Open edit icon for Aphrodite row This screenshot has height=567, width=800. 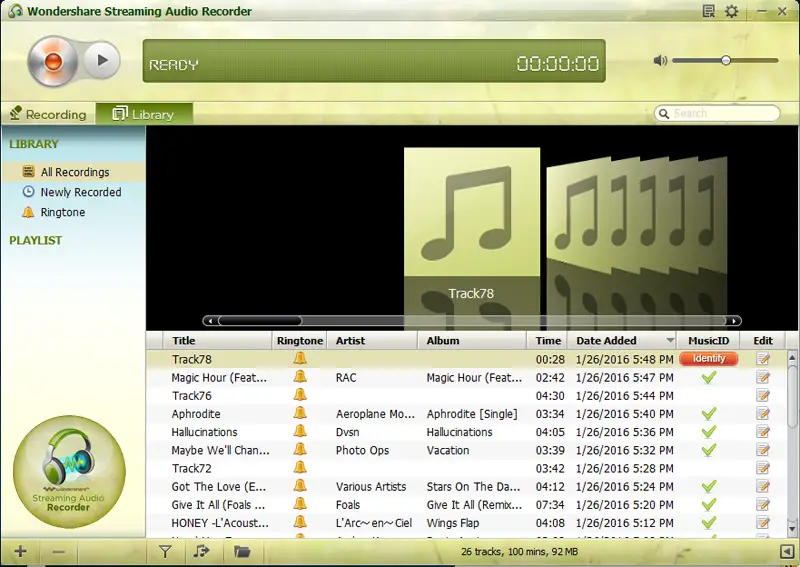tap(763, 413)
